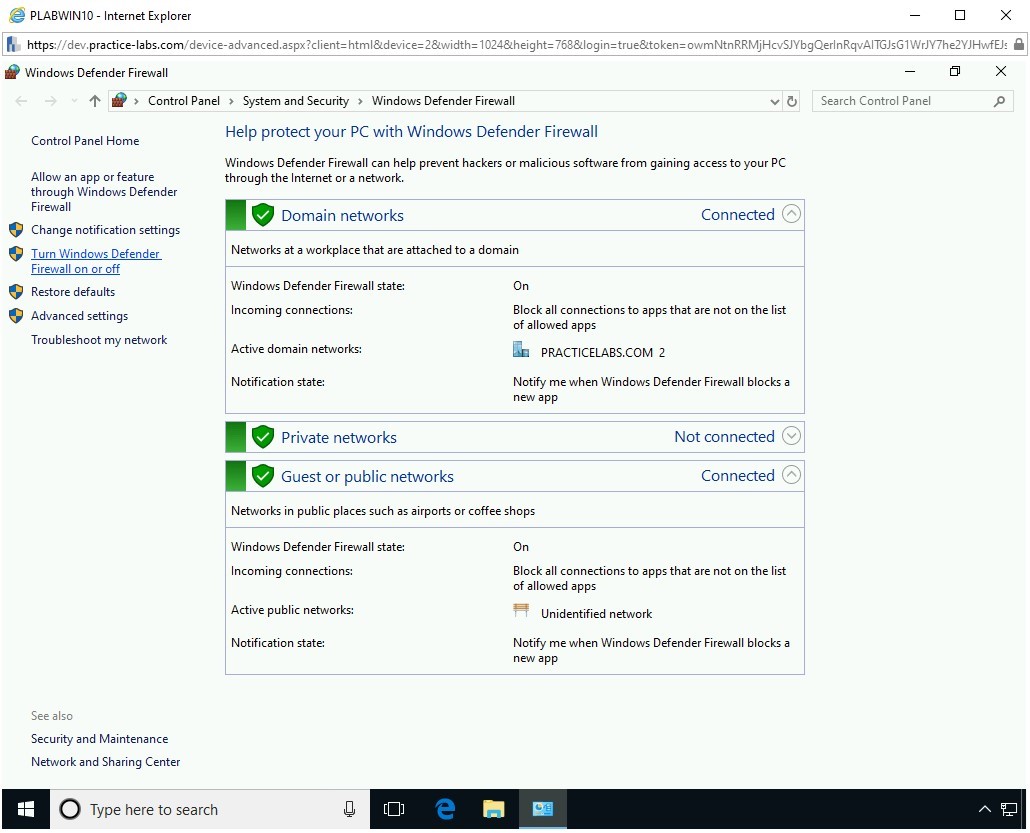Open File Explorer from the taskbar
1030x833 pixels.
(493, 809)
